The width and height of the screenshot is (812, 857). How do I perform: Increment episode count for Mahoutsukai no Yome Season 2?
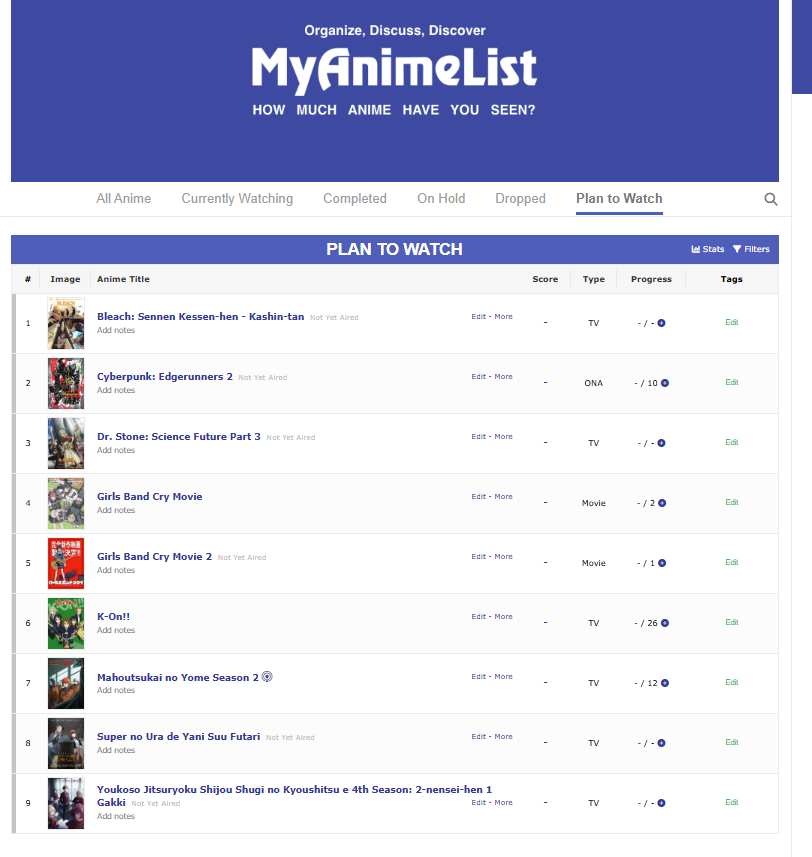coord(665,683)
